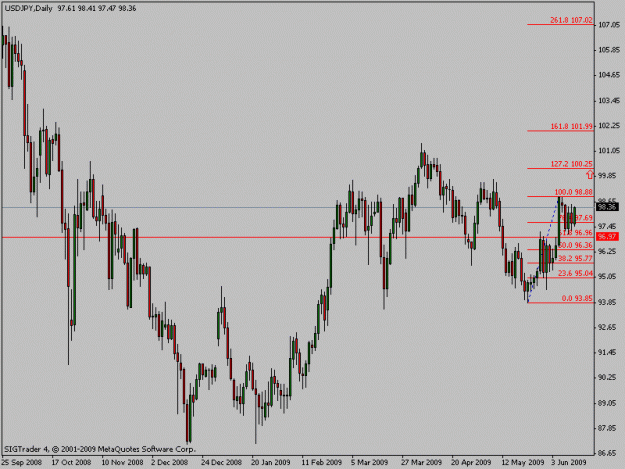Click the red up arrow marker near 99.85
The height and width of the screenshot is (469, 625).
point(590,175)
